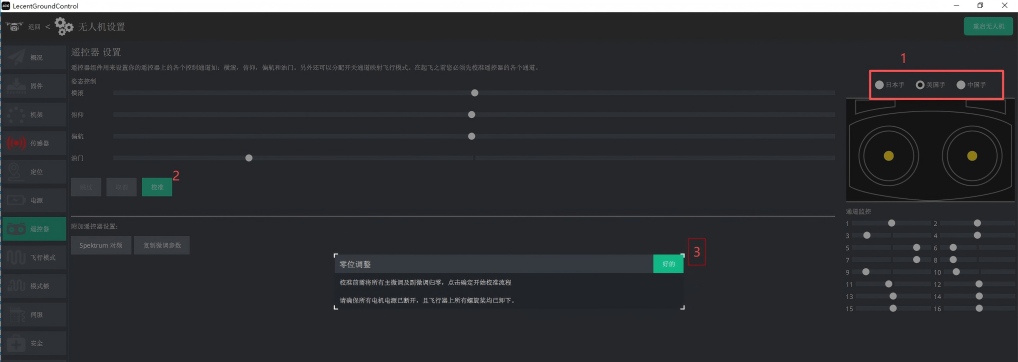Click channel 5 monitor slider
This screenshot has height=362, width=1018.
pos(916,247)
